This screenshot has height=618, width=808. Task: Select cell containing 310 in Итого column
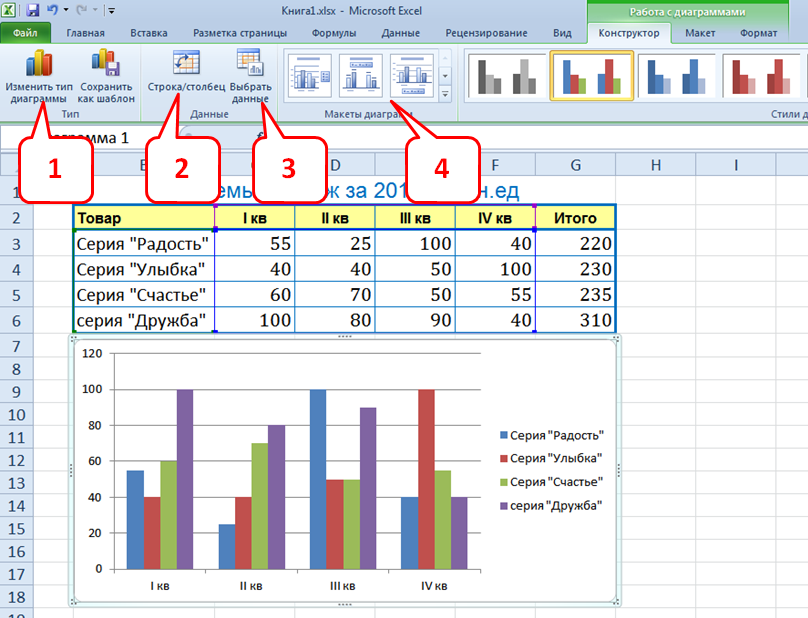tap(576, 321)
